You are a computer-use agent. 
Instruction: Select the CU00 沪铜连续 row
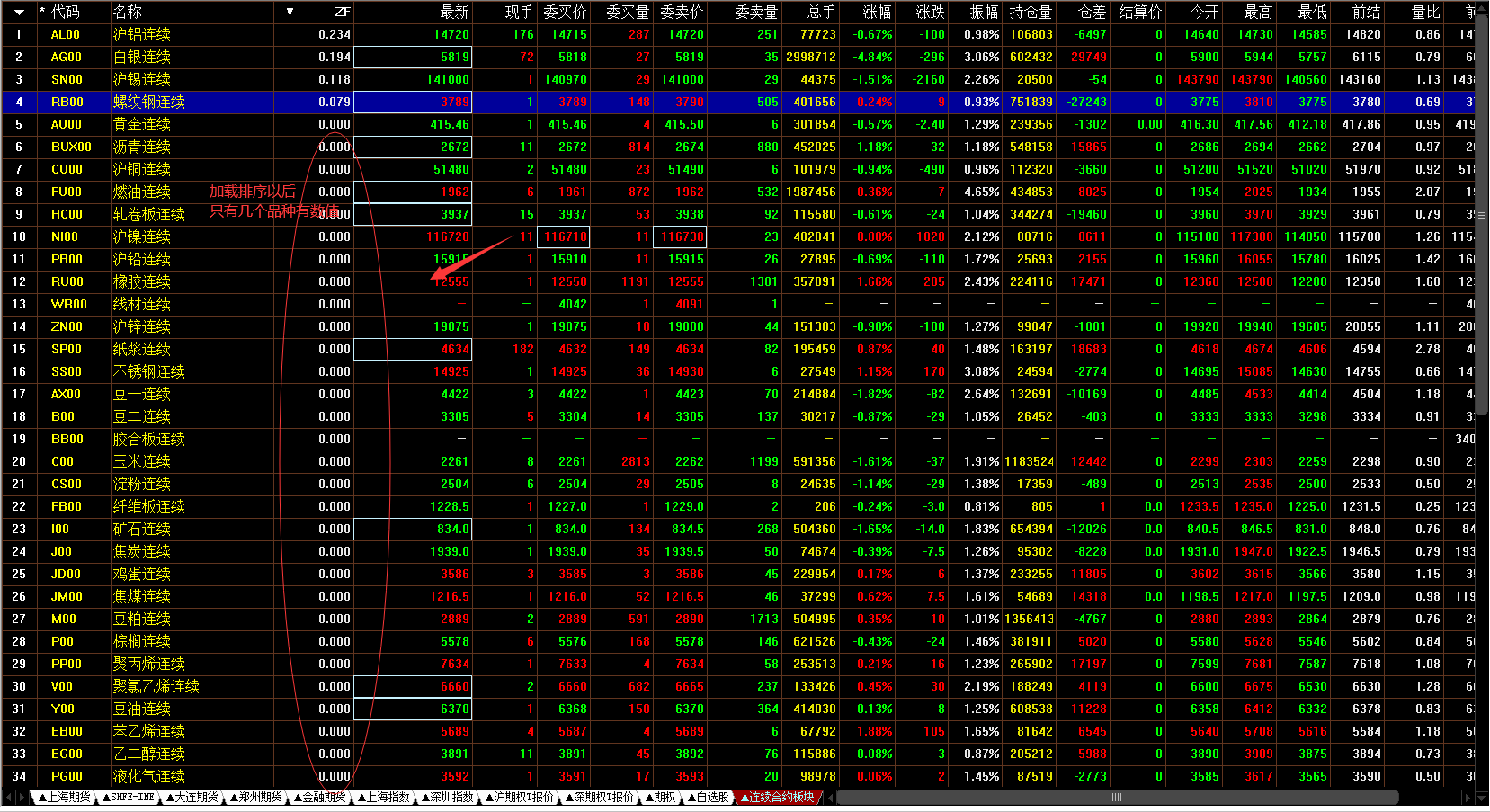tap(738, 169)
